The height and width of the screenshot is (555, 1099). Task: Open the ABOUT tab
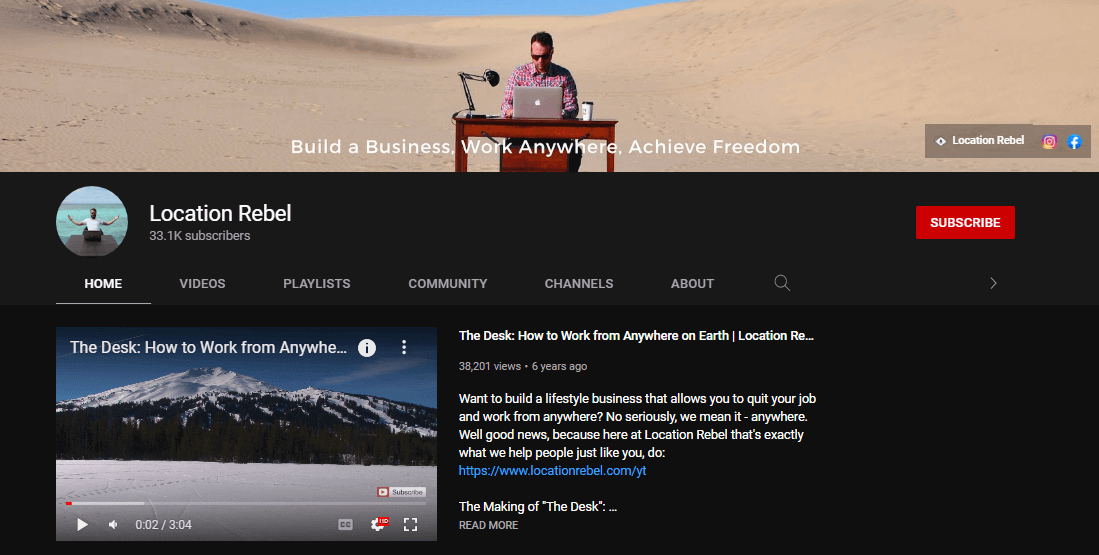[x=692, y=284]
